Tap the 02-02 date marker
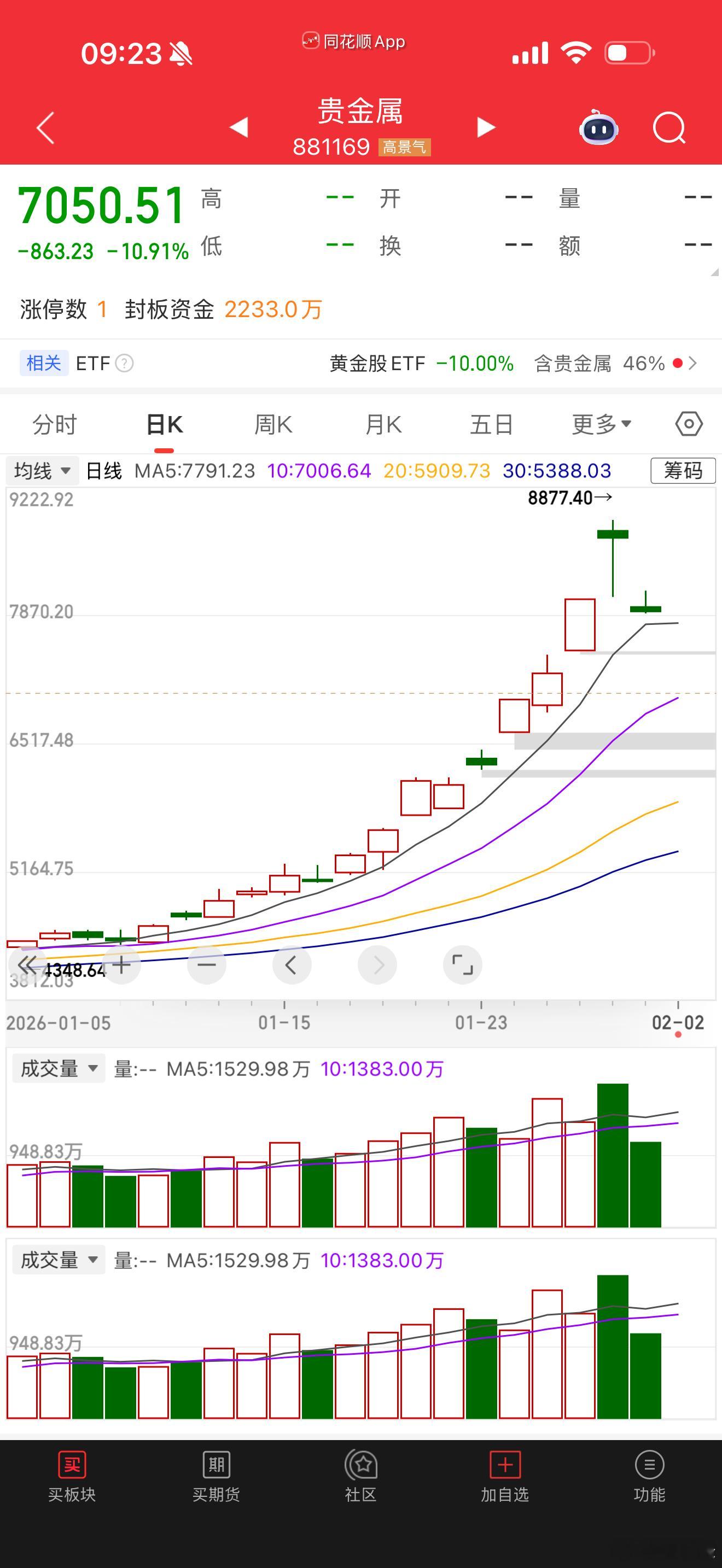The image size is (722, 1568). click(x=678, y=1022)
